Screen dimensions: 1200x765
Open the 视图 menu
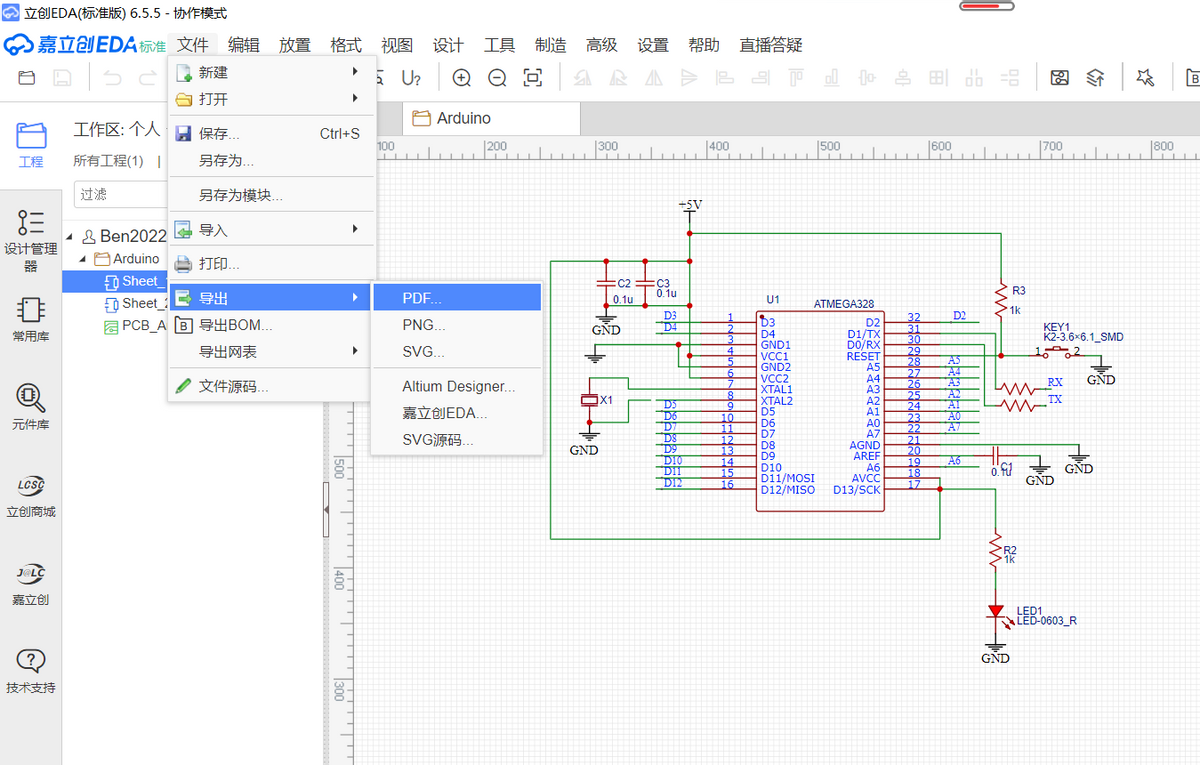coord(397,45)
